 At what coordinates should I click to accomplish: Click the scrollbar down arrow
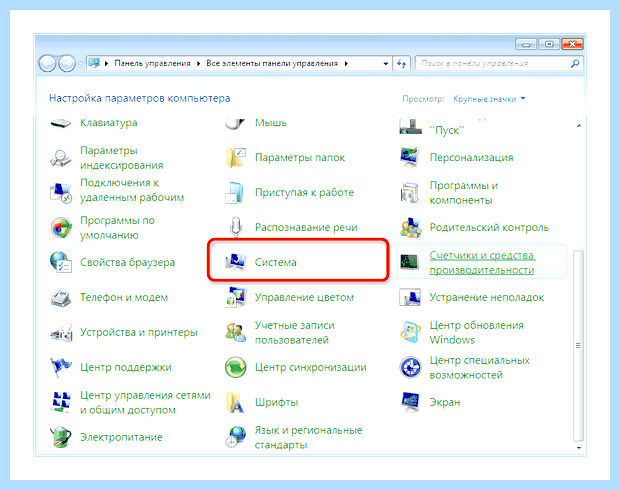[x=579, y=448]
